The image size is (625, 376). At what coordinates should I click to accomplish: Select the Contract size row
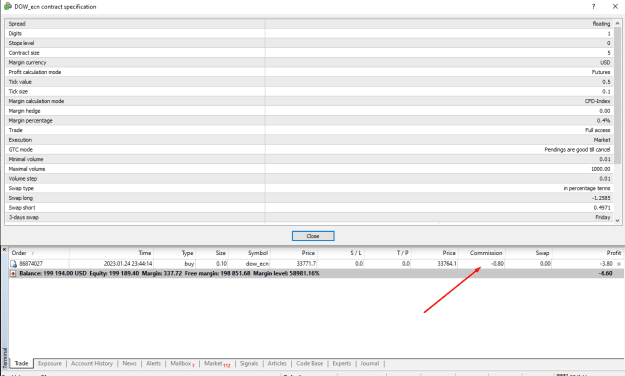(x=309, y=53)
